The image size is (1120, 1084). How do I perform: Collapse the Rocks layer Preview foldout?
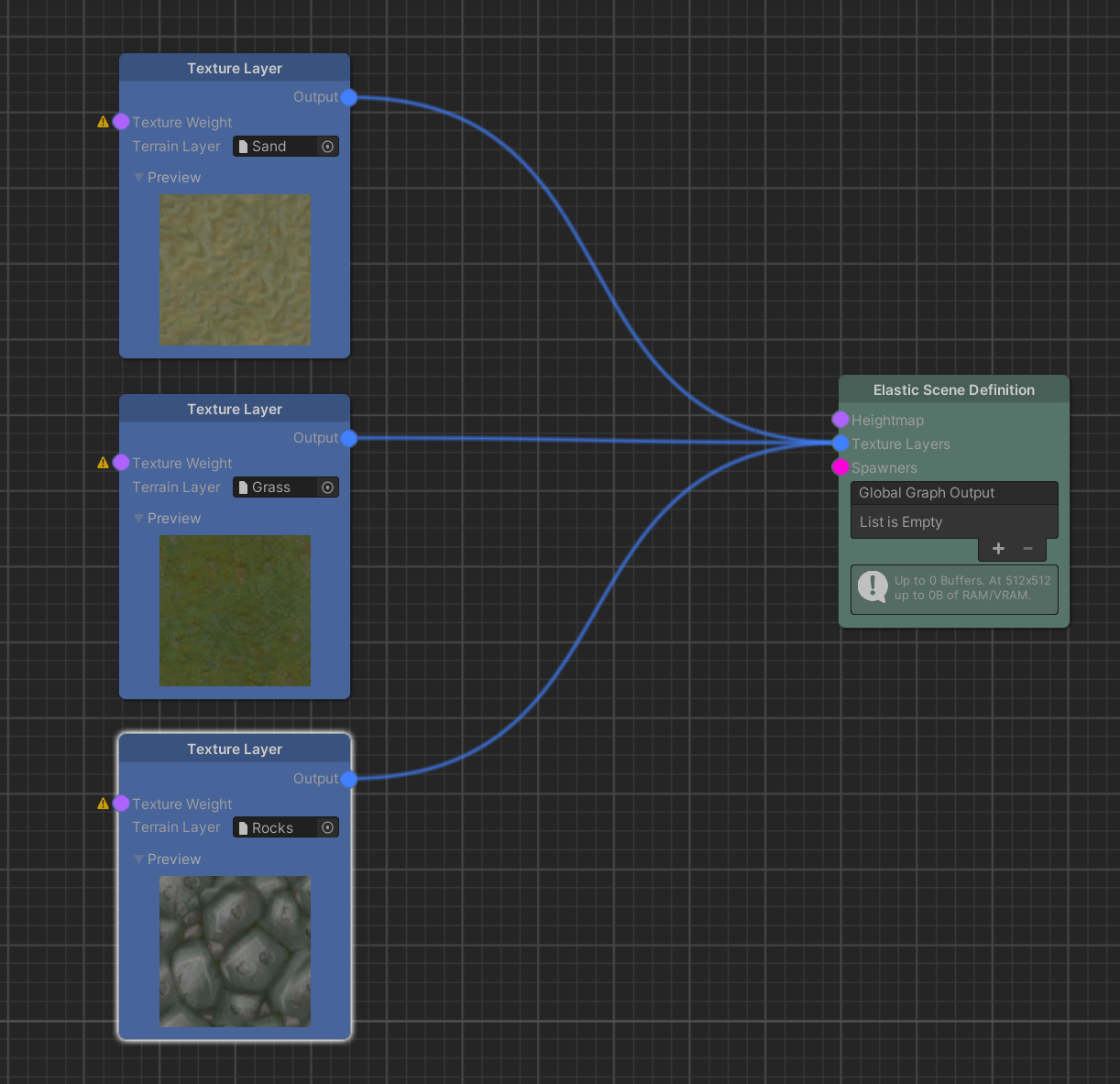(x=139, y=860)
